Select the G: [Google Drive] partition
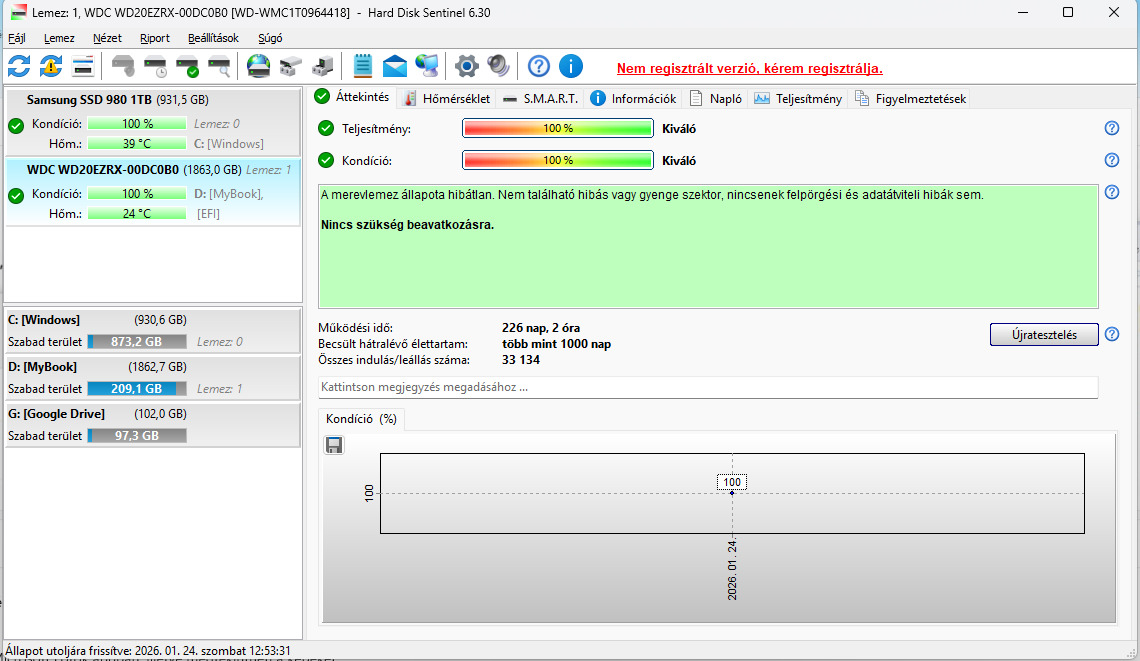1140x661 pixels. (x=153, y=425)
